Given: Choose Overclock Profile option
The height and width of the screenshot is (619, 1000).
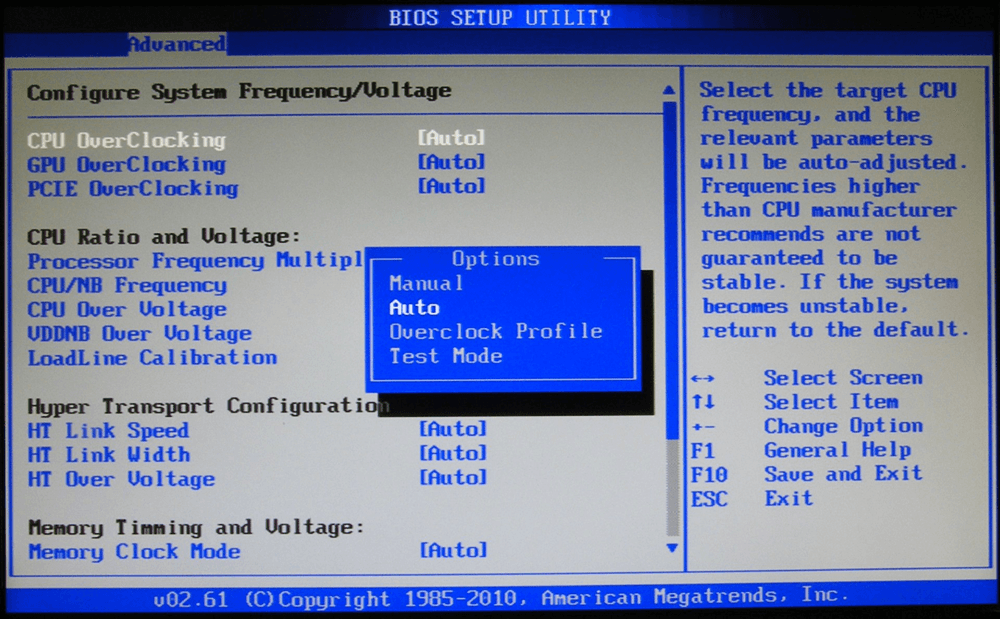Looking at the screenshot, I should pos(496,331).
